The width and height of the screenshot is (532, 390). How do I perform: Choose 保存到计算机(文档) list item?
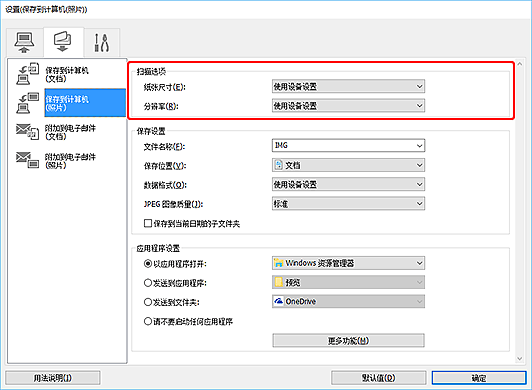tap(67, 74)
